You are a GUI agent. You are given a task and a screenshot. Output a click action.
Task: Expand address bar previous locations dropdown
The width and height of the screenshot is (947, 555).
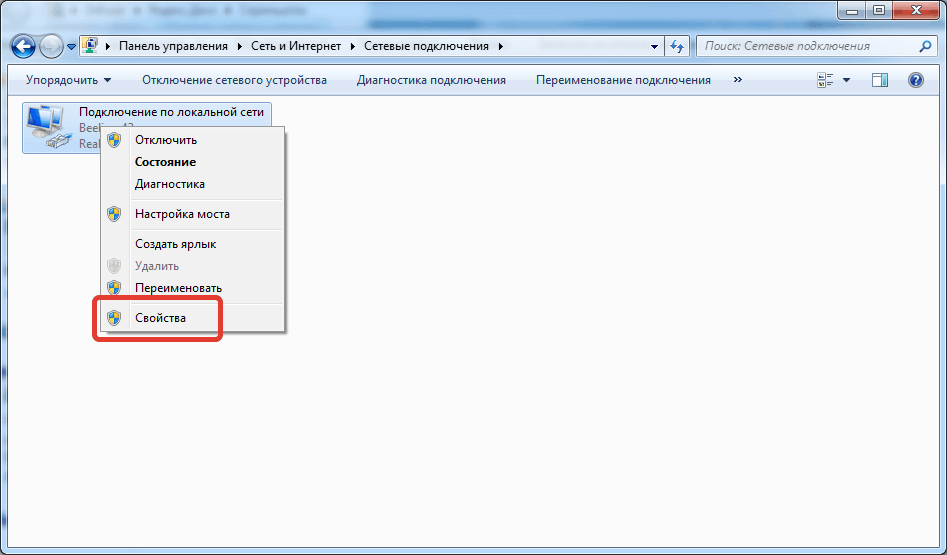(655, 46)
